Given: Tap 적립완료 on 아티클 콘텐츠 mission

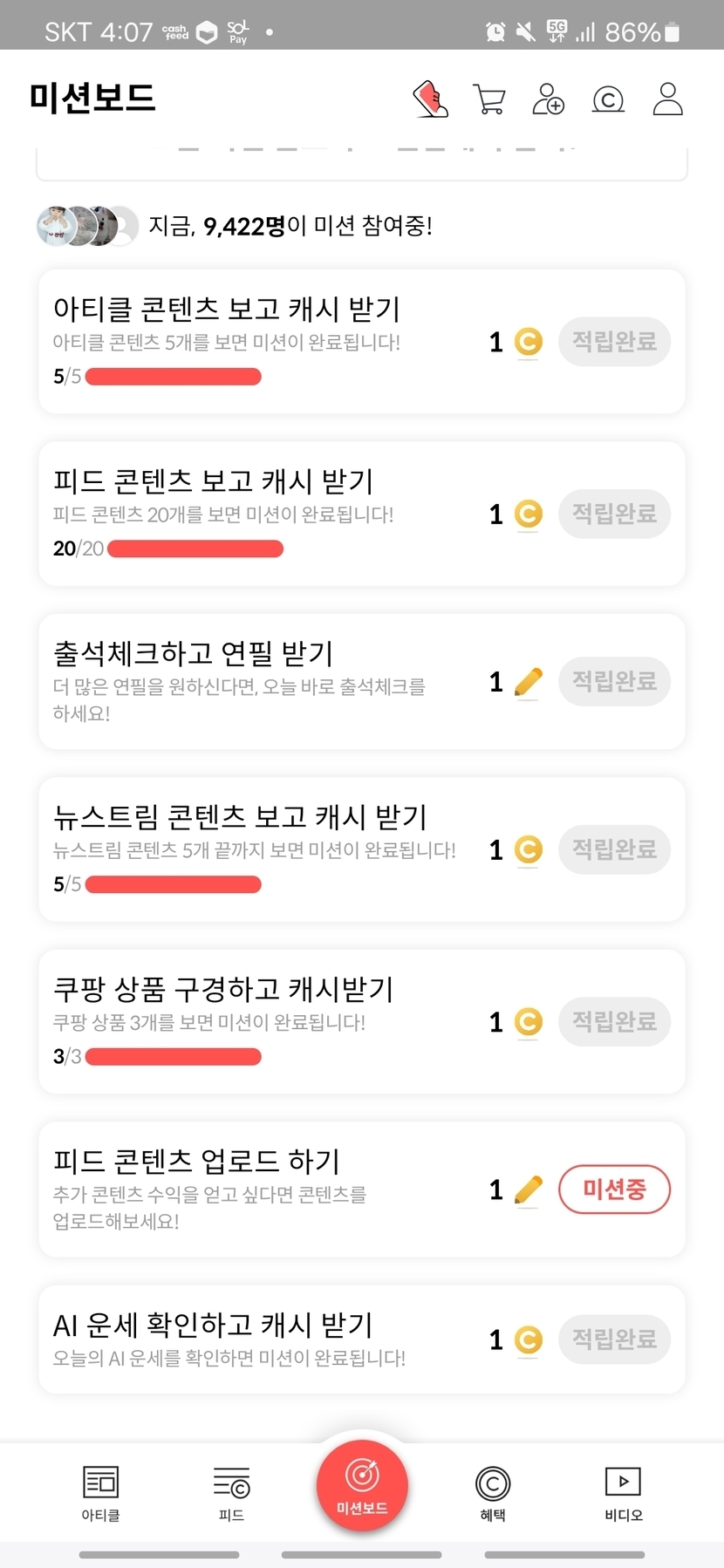Looking at the screenshot, I should tap(614, 342).
